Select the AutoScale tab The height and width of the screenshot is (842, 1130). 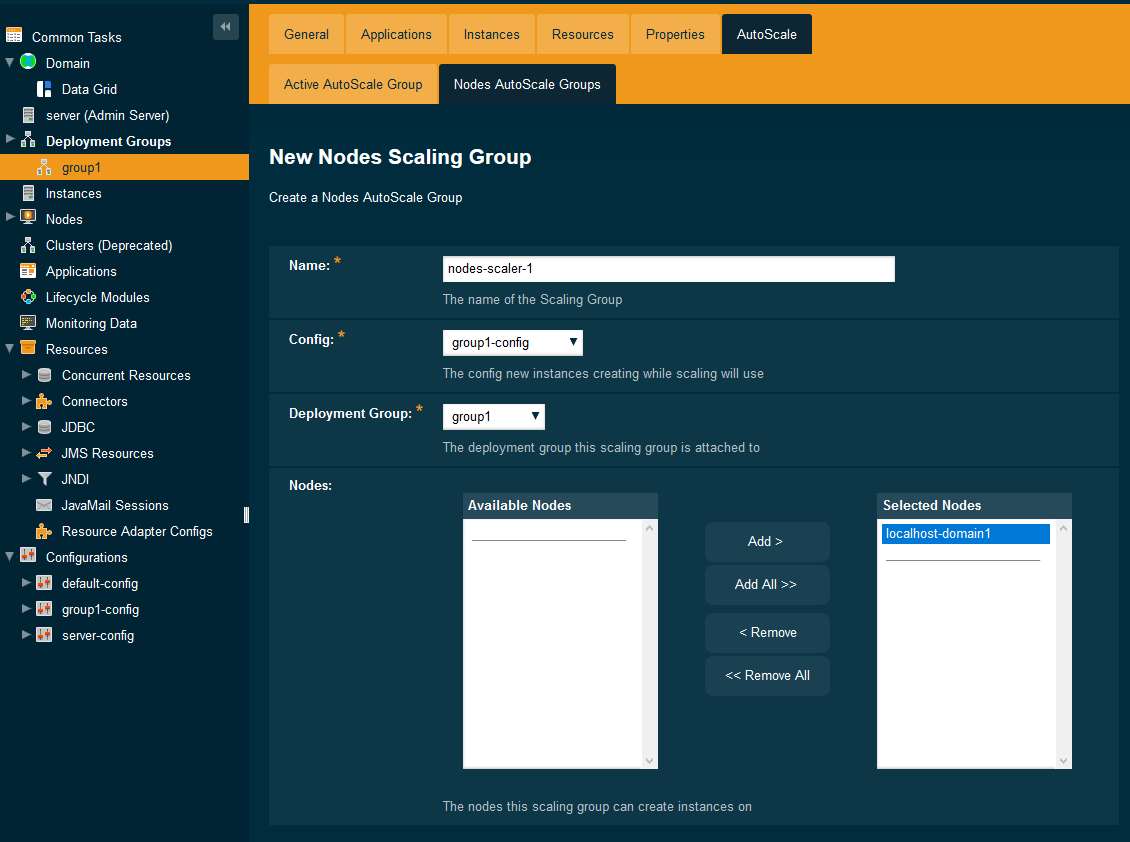tap(767, 34)
